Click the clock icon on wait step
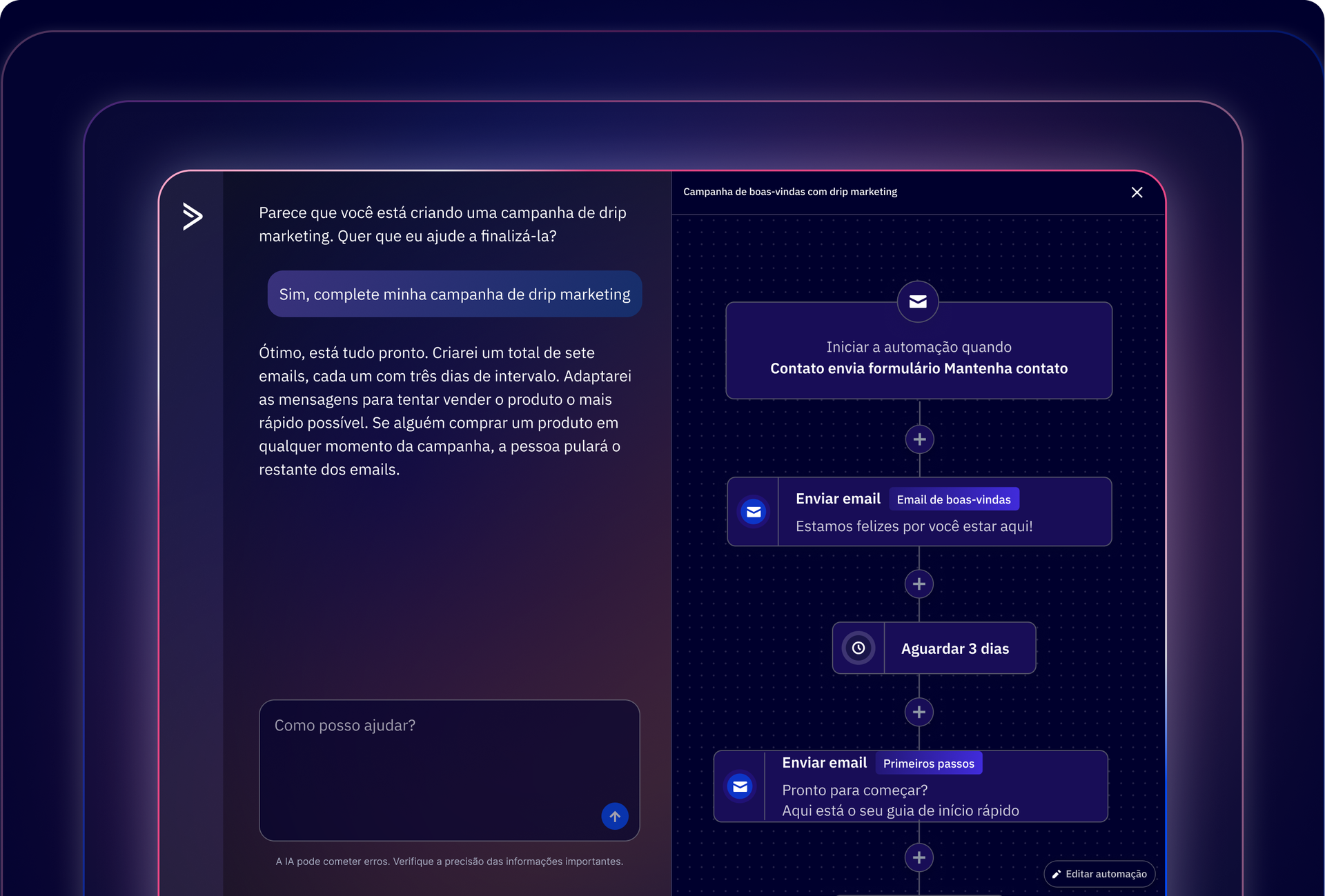This screenshot has width=1325, height=896. click(x=858, y=648)
